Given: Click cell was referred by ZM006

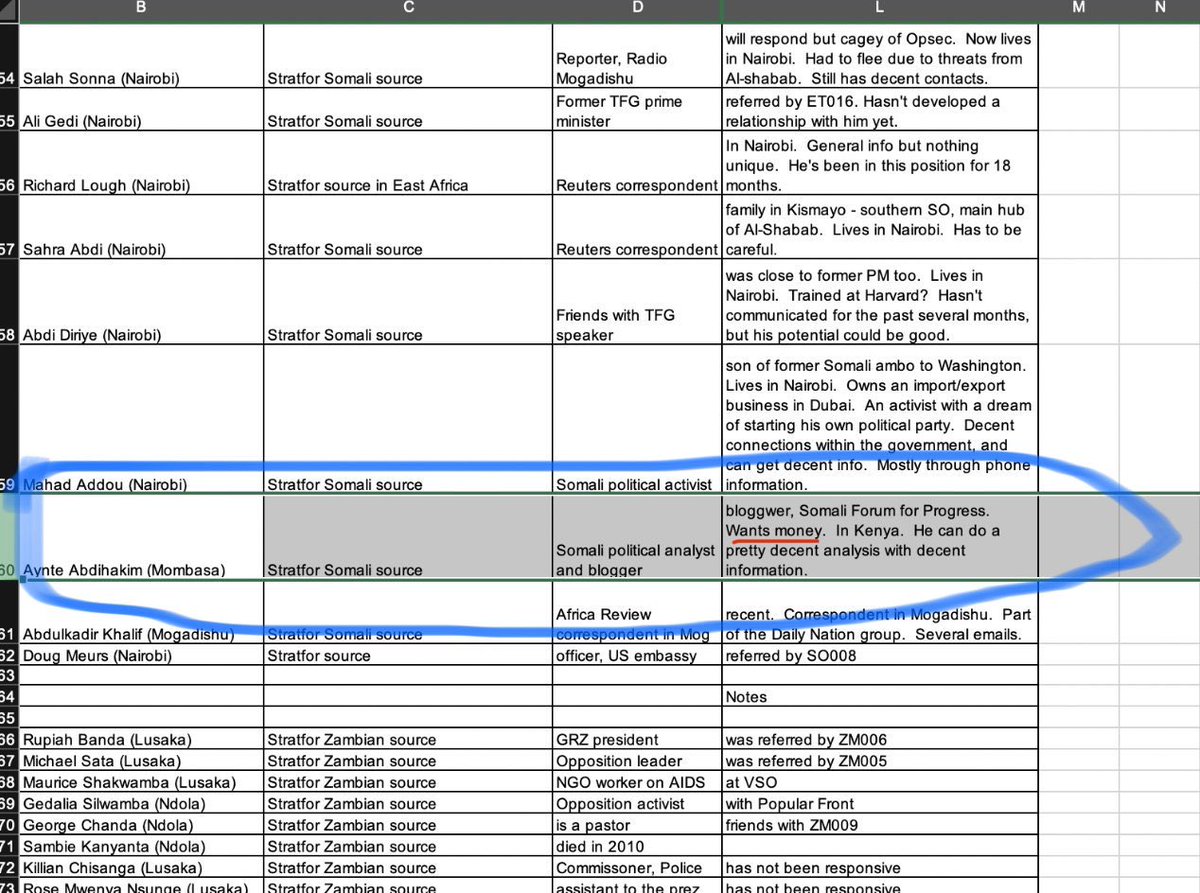Looking at the screenshot, I should coord(879,741).
